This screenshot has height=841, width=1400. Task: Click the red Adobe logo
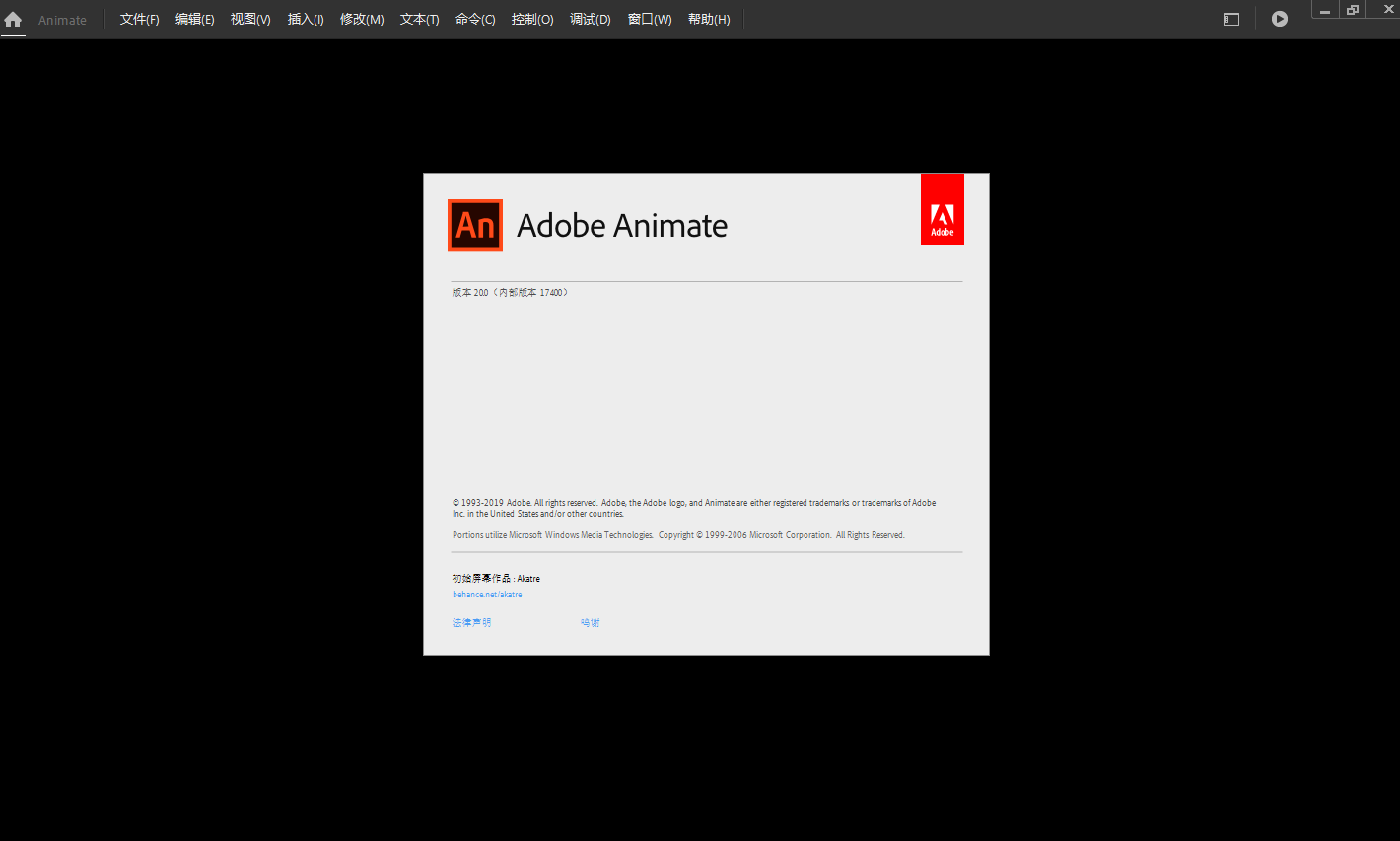point(942,208)
